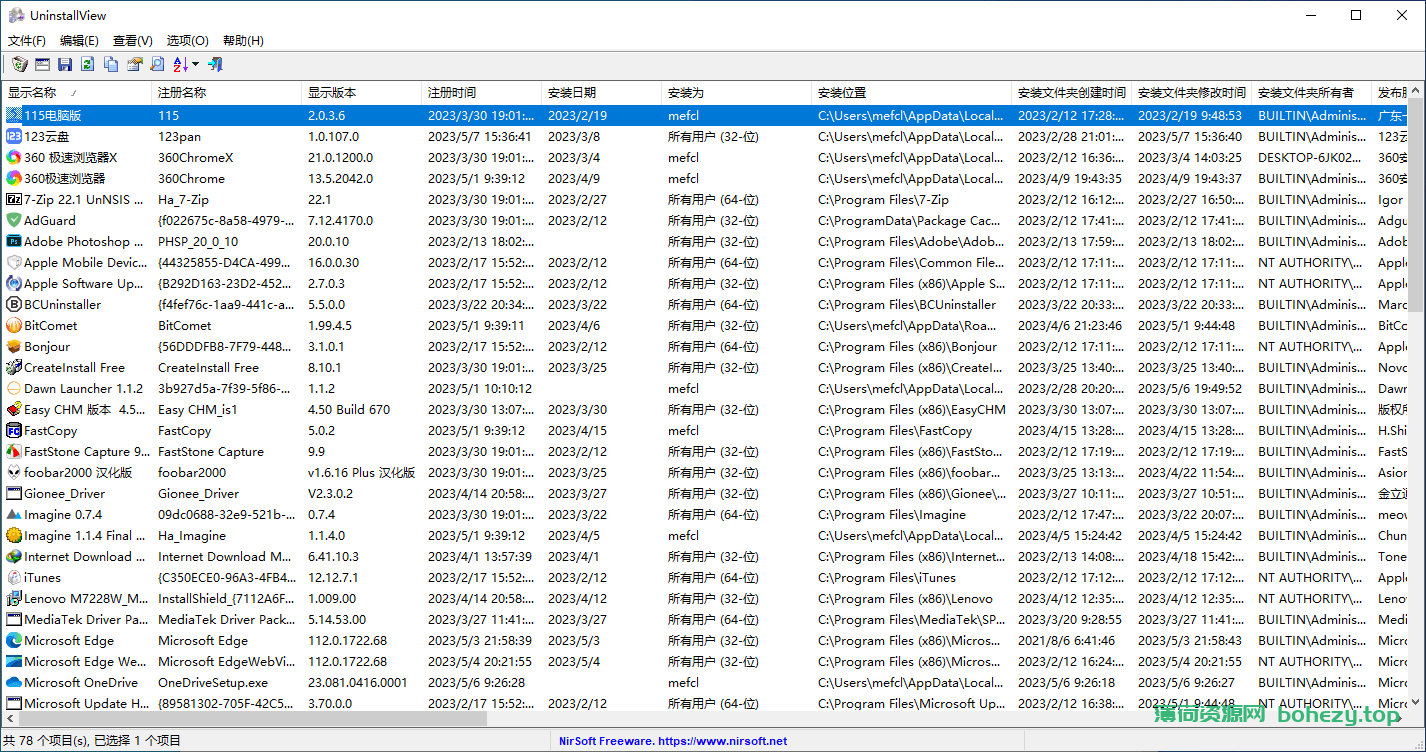Image resolution: width=1426 pixels, height=752 pixels.
Task: Select the Gionee_Driver display name
Action: point(65,493)
